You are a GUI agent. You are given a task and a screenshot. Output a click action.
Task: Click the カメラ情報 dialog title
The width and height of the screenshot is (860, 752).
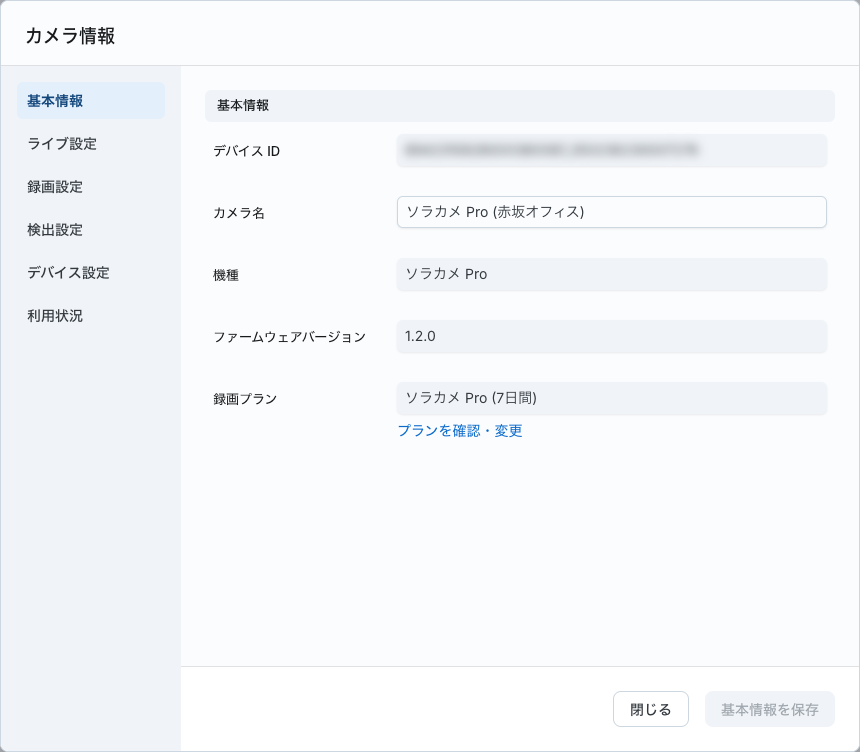[x=70, y=36]
